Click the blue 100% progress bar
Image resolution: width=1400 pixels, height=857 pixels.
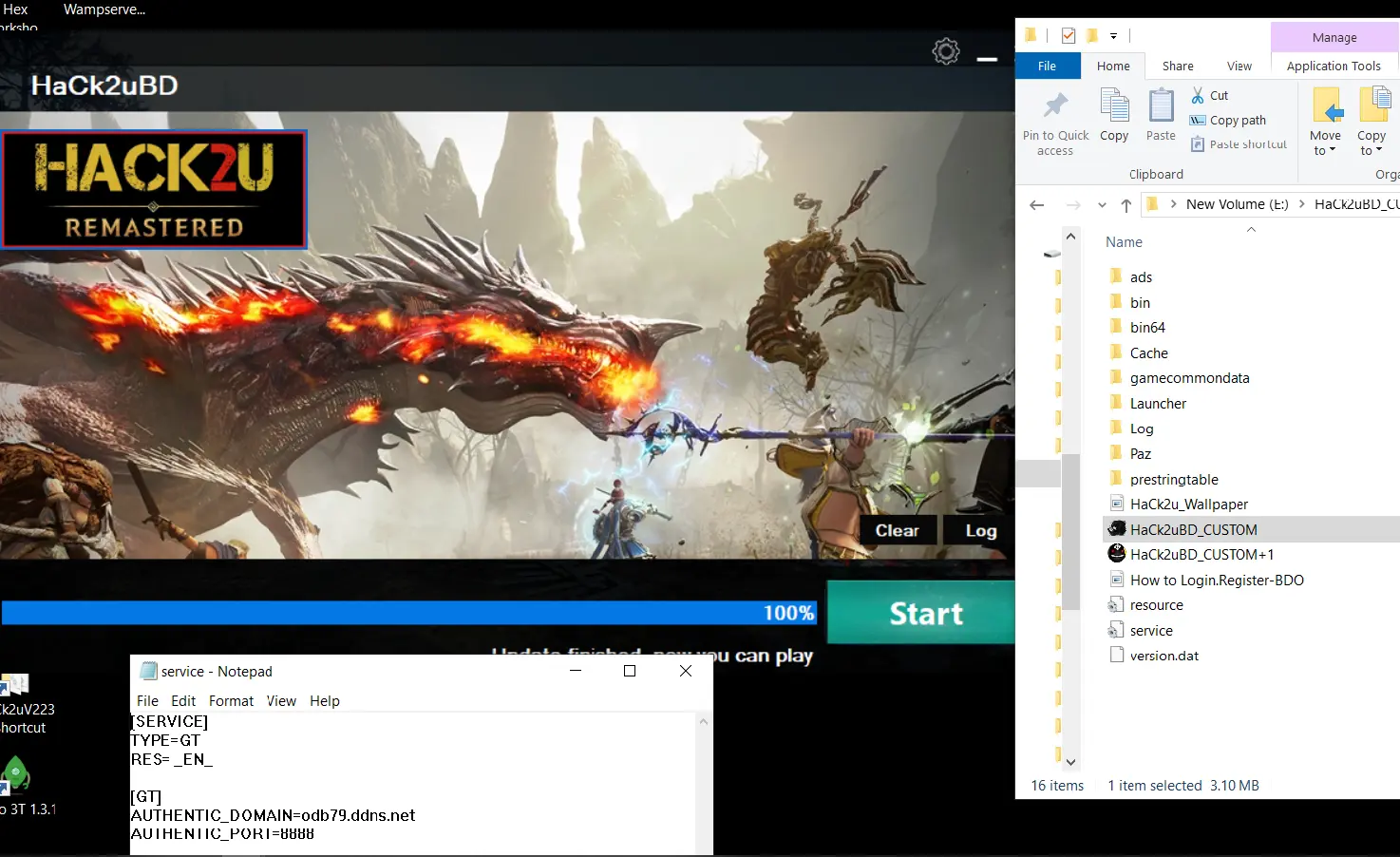[408, 613]
